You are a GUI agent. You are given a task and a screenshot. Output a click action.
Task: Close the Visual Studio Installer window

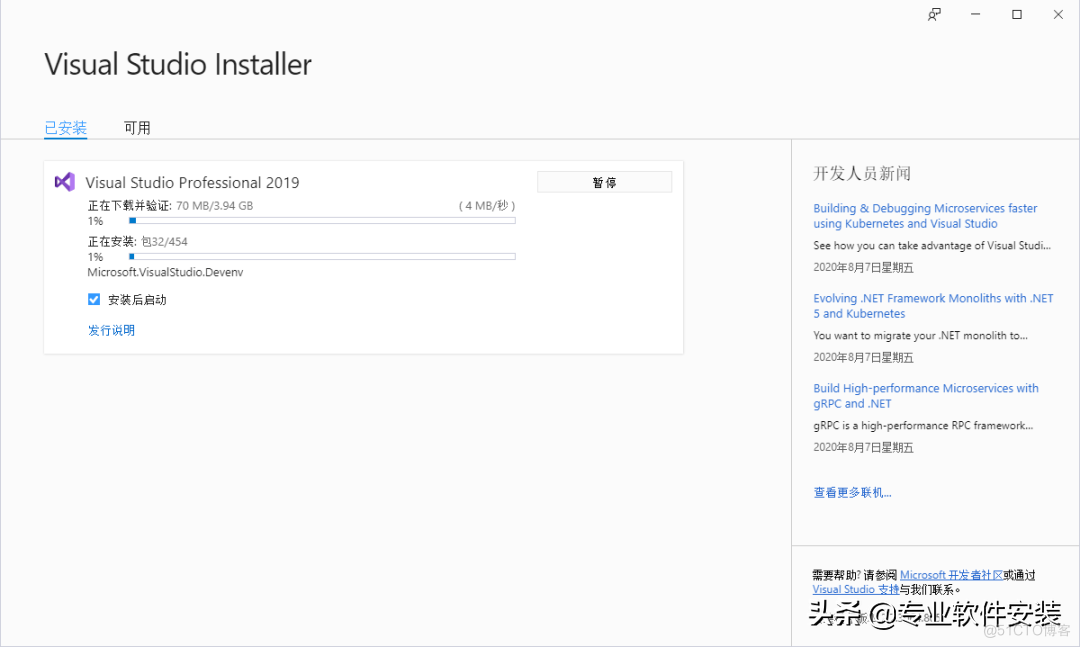pyautogui.click(x=1058, y=14)
